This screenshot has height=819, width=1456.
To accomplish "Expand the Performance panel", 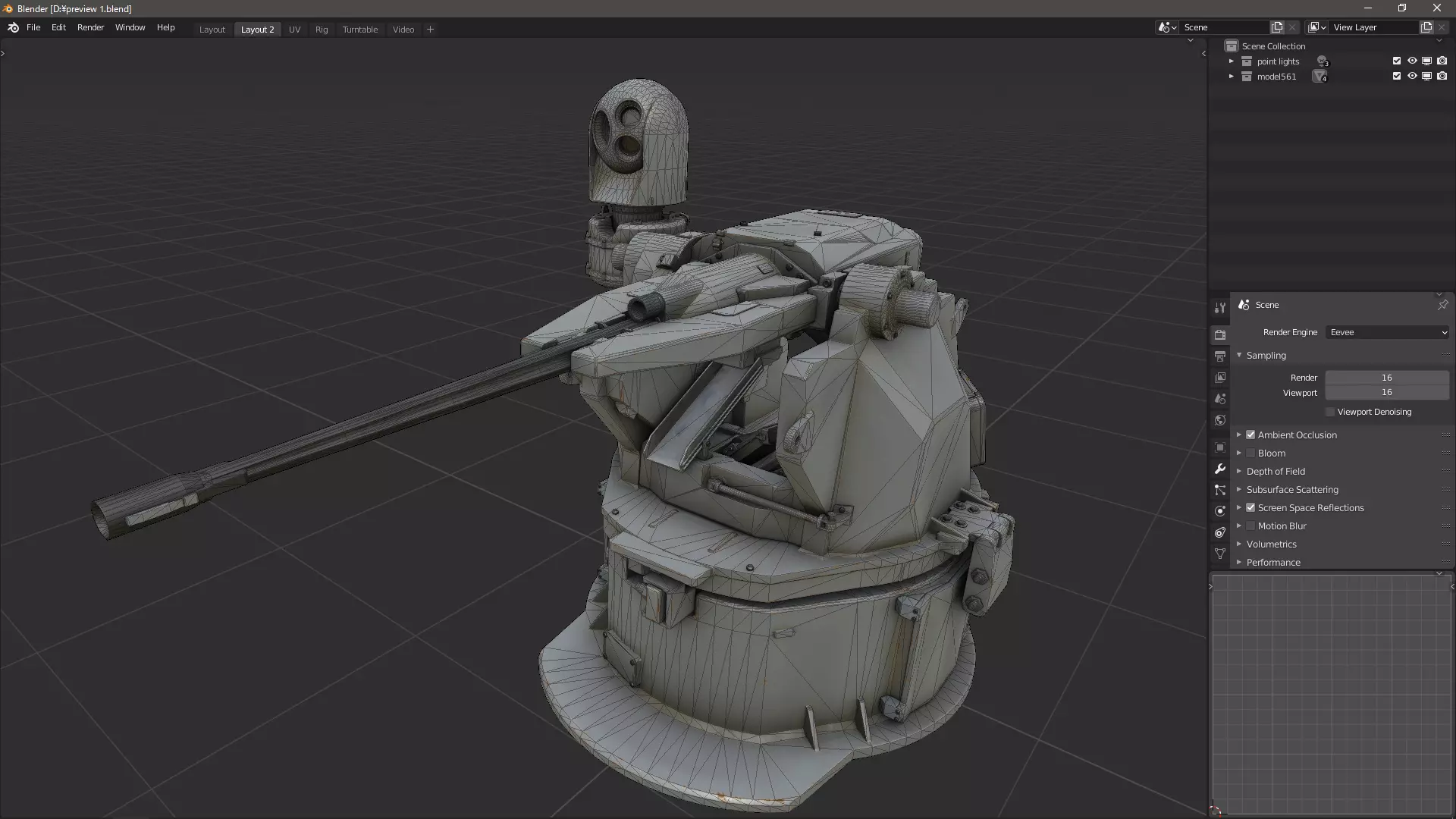I will [x=1239, y=562].
